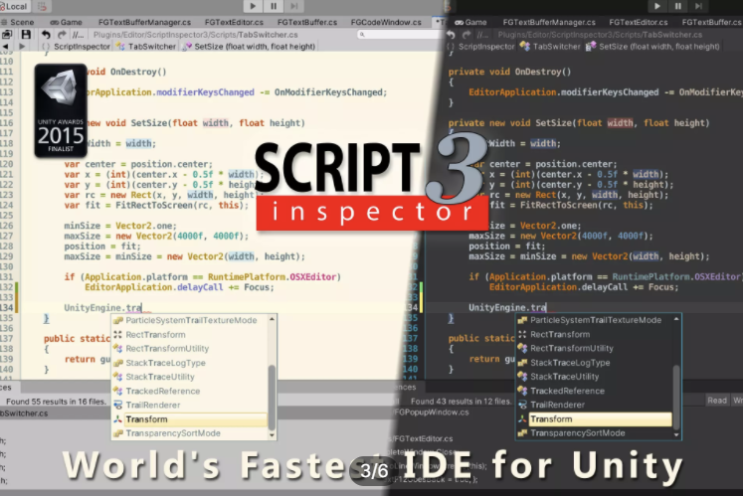
Task: Open SetSize member dropdown in dark breadcrumb
Action: 653,46
